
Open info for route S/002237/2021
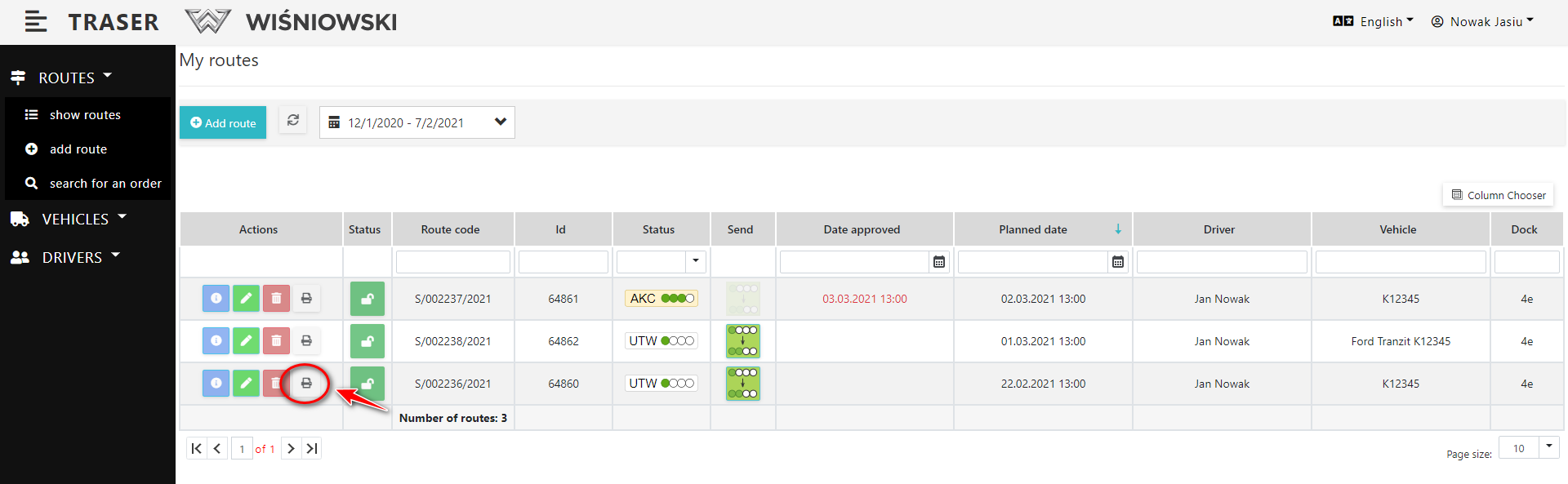pos(216,299)
